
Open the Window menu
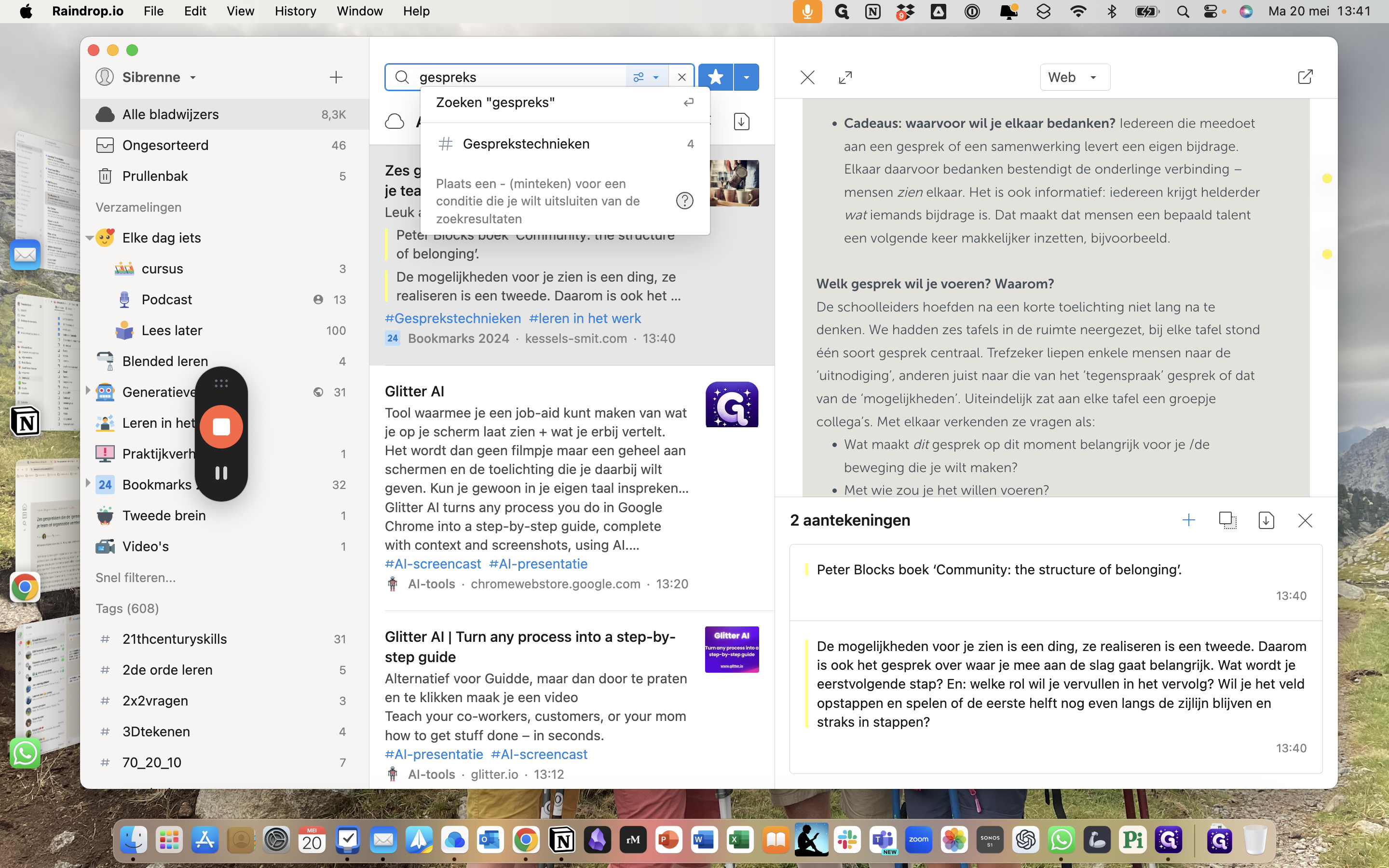click(359, 11)
